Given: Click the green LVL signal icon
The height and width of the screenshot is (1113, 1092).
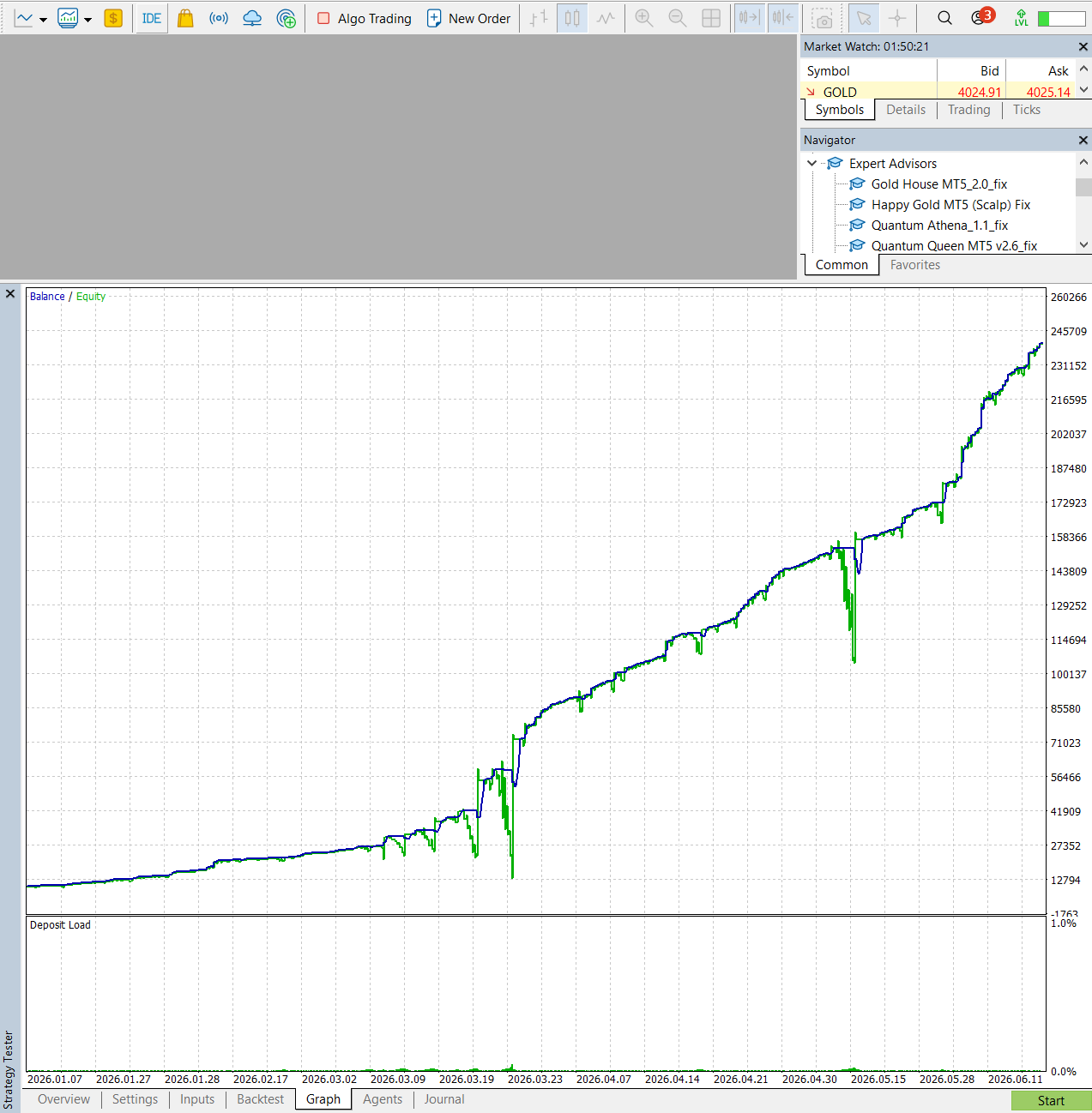Looking at the screenshot, I should pyautogui.click(x=1021, y=18).
